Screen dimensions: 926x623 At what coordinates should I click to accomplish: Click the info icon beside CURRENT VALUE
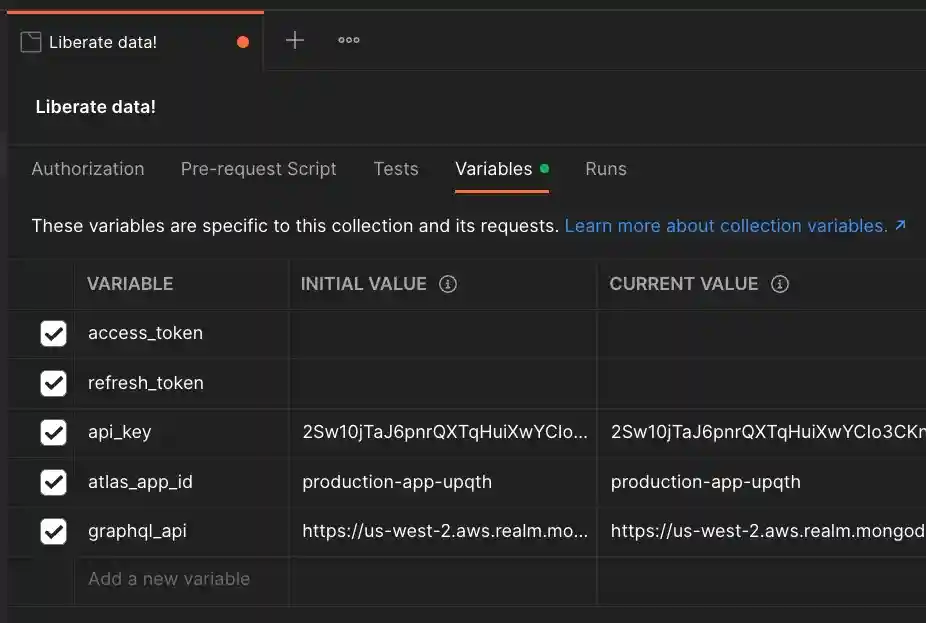point(779,284)
